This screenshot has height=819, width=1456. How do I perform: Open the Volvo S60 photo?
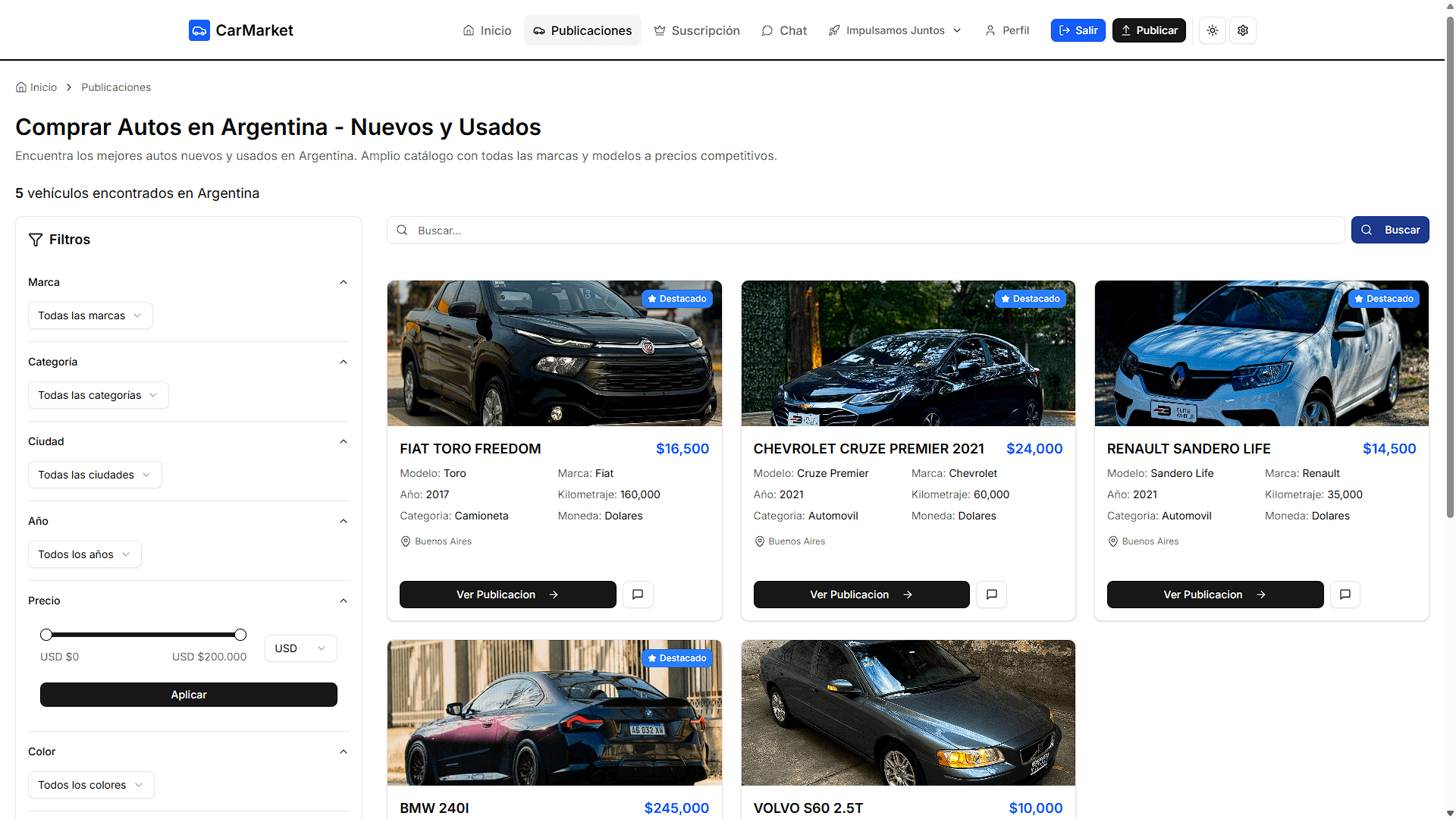click(x=908, y=713)
